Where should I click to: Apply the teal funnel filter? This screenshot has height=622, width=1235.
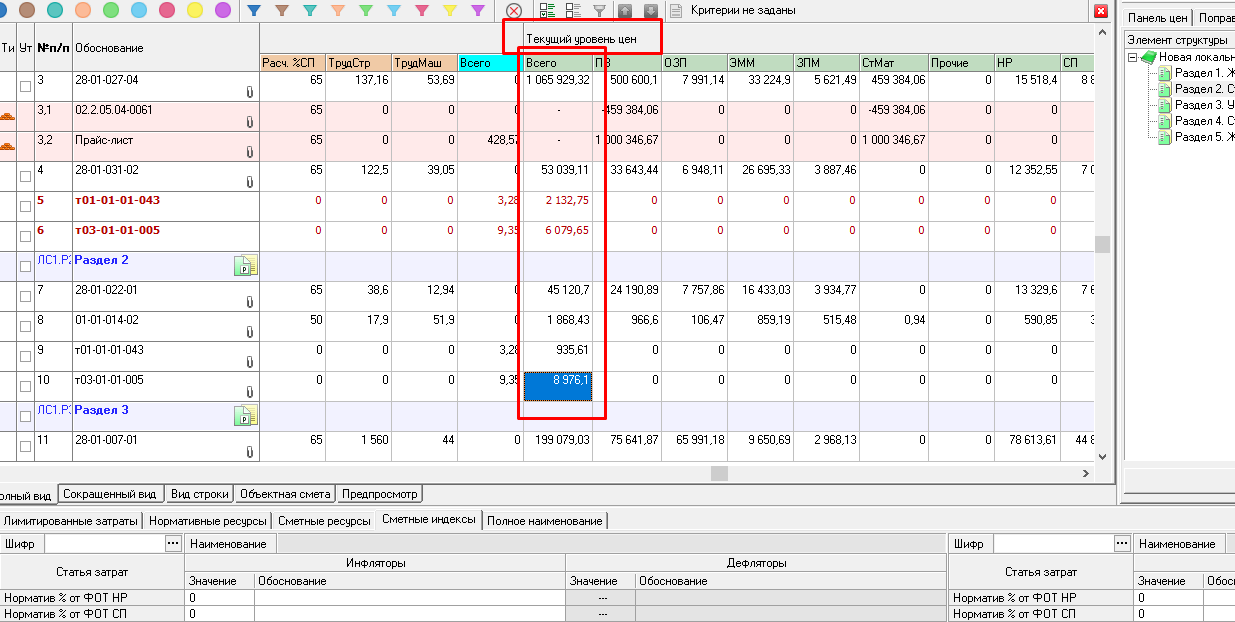[310, 11]
